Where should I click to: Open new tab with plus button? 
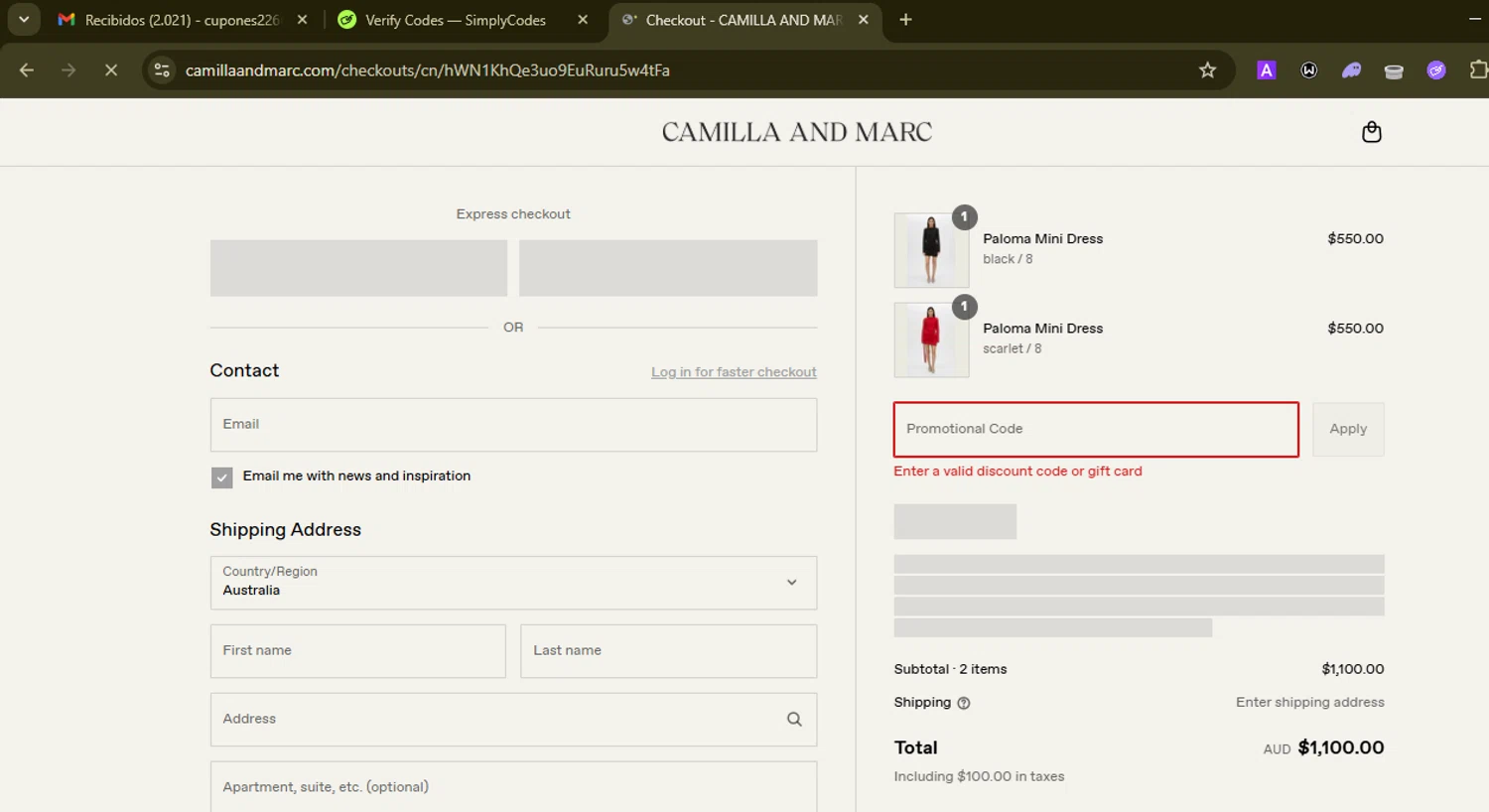click(905, 20)
